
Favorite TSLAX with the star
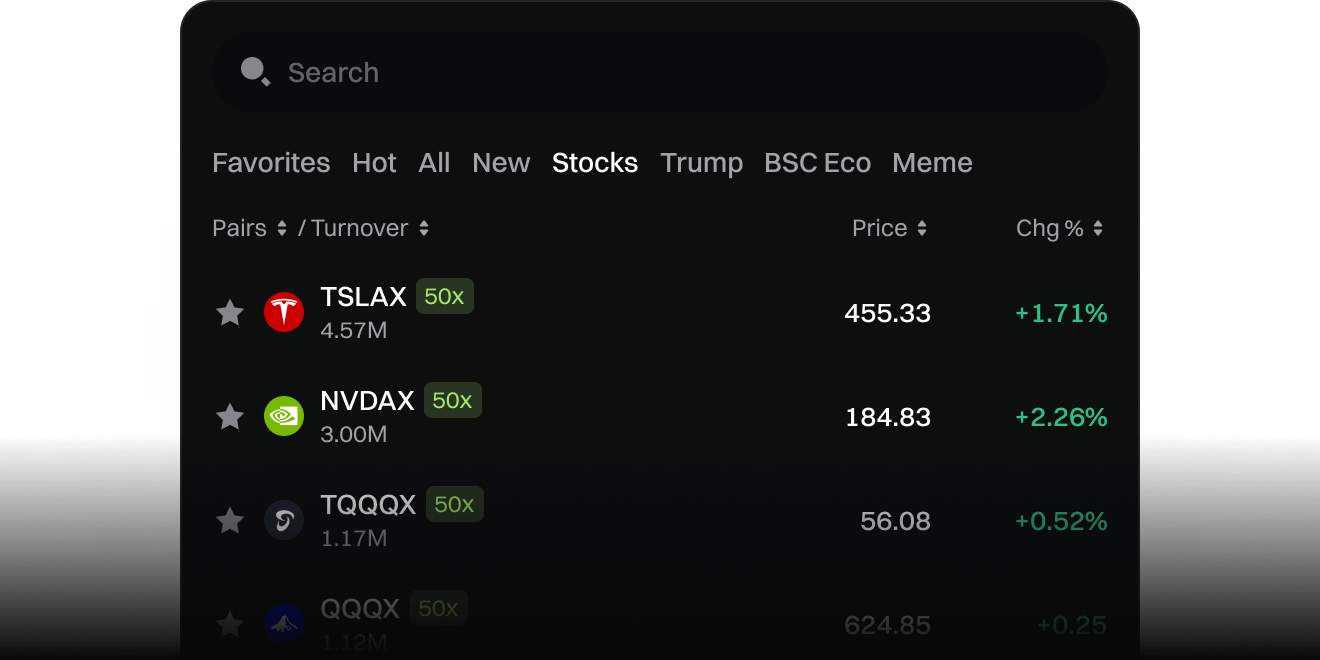(230, 313)
